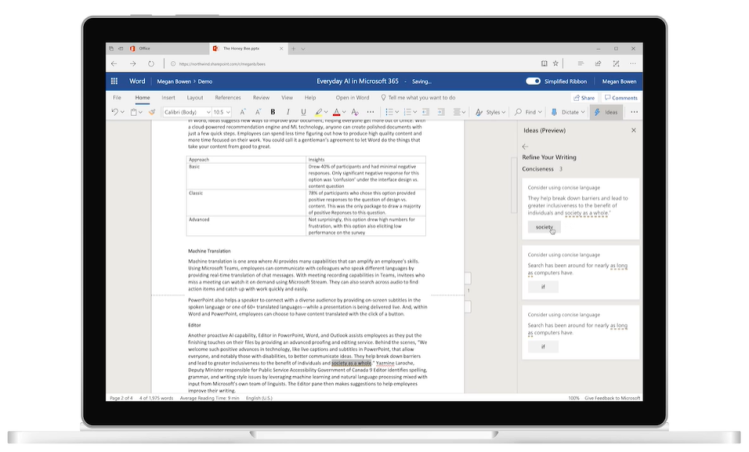
Task: Click Grow Font icon
Action: (243, 112)
